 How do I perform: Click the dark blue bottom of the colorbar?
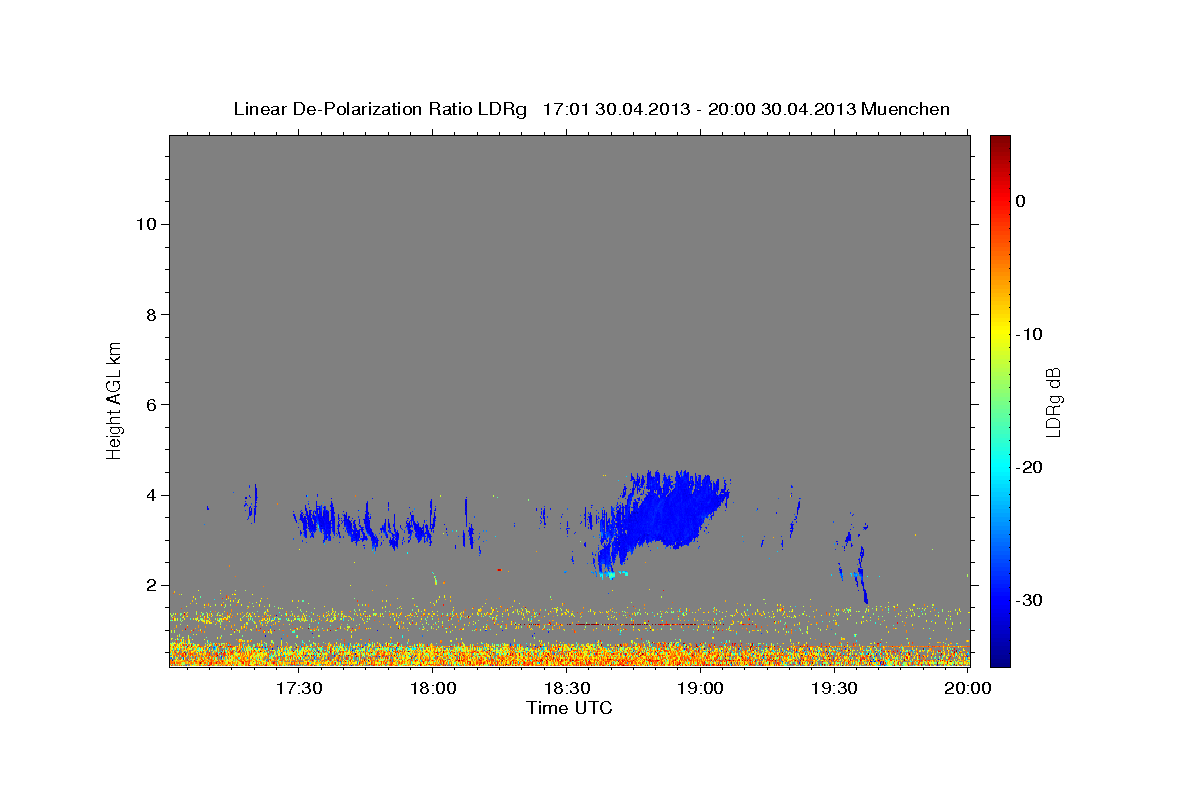tap(1000, 655)
